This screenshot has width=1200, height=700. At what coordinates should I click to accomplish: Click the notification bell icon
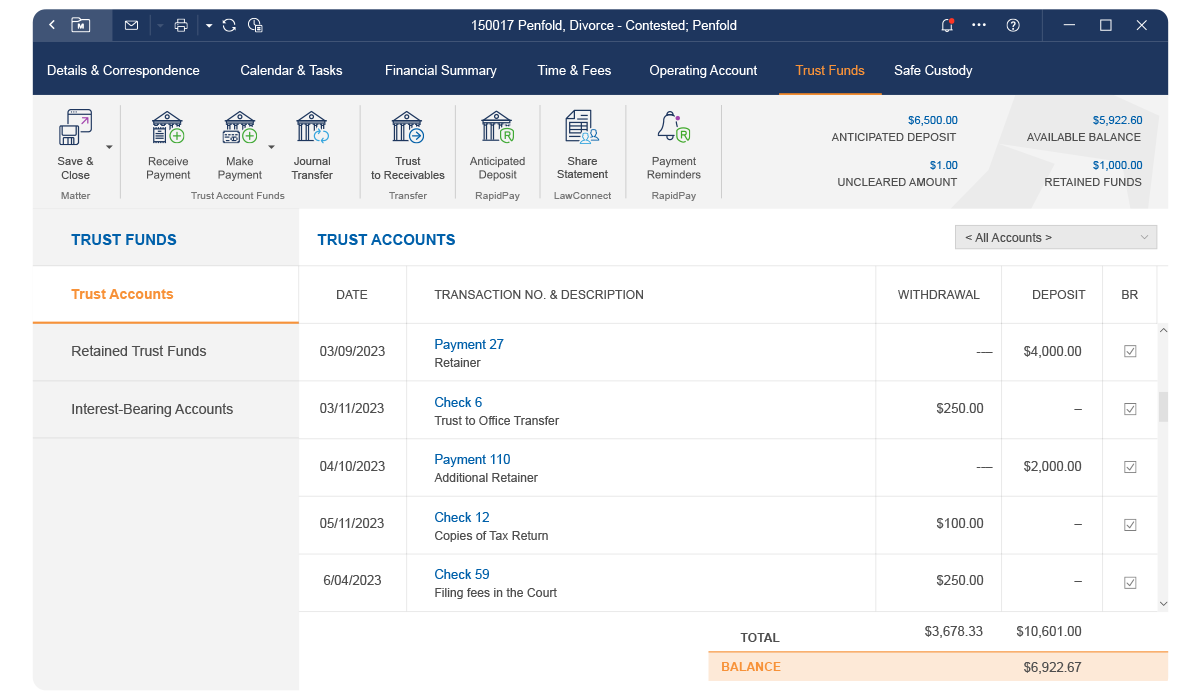tap(946, 25)
